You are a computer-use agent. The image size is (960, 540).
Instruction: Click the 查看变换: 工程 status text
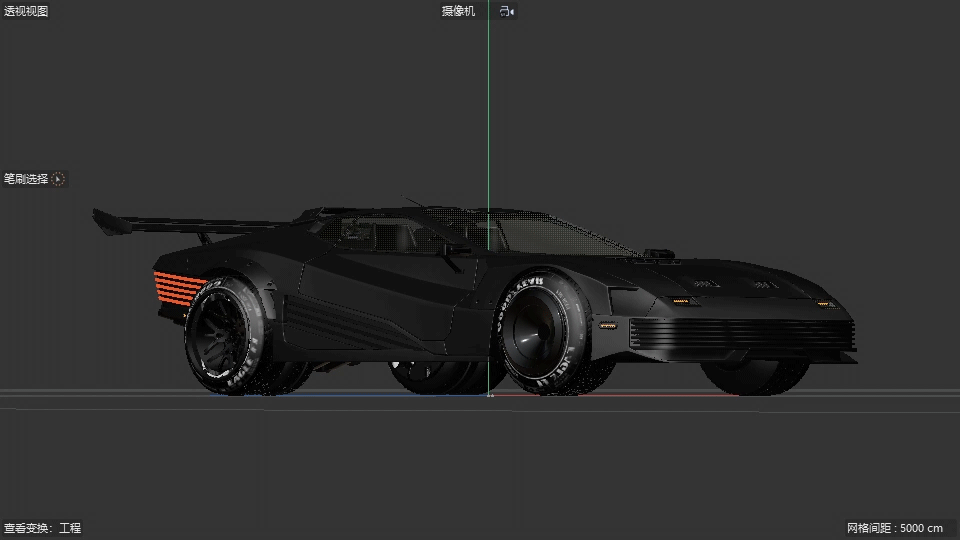pos(42,528)
